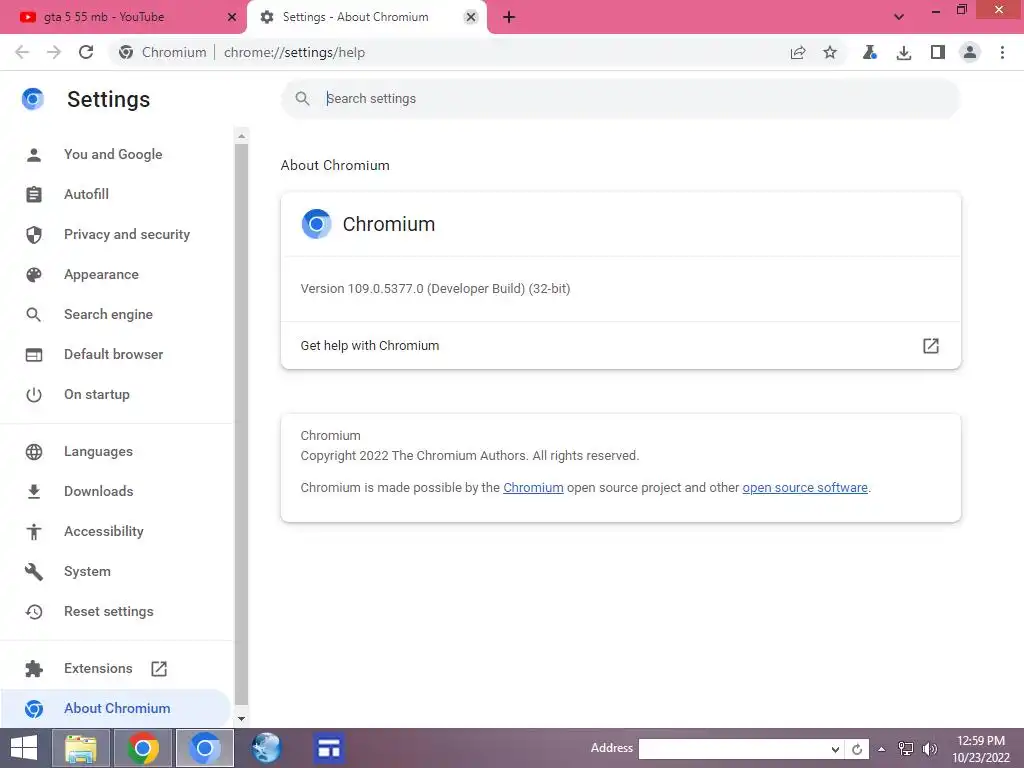Open Search engine settings
This screenshot has height=768, width=1024.
(x=108, y=314)
